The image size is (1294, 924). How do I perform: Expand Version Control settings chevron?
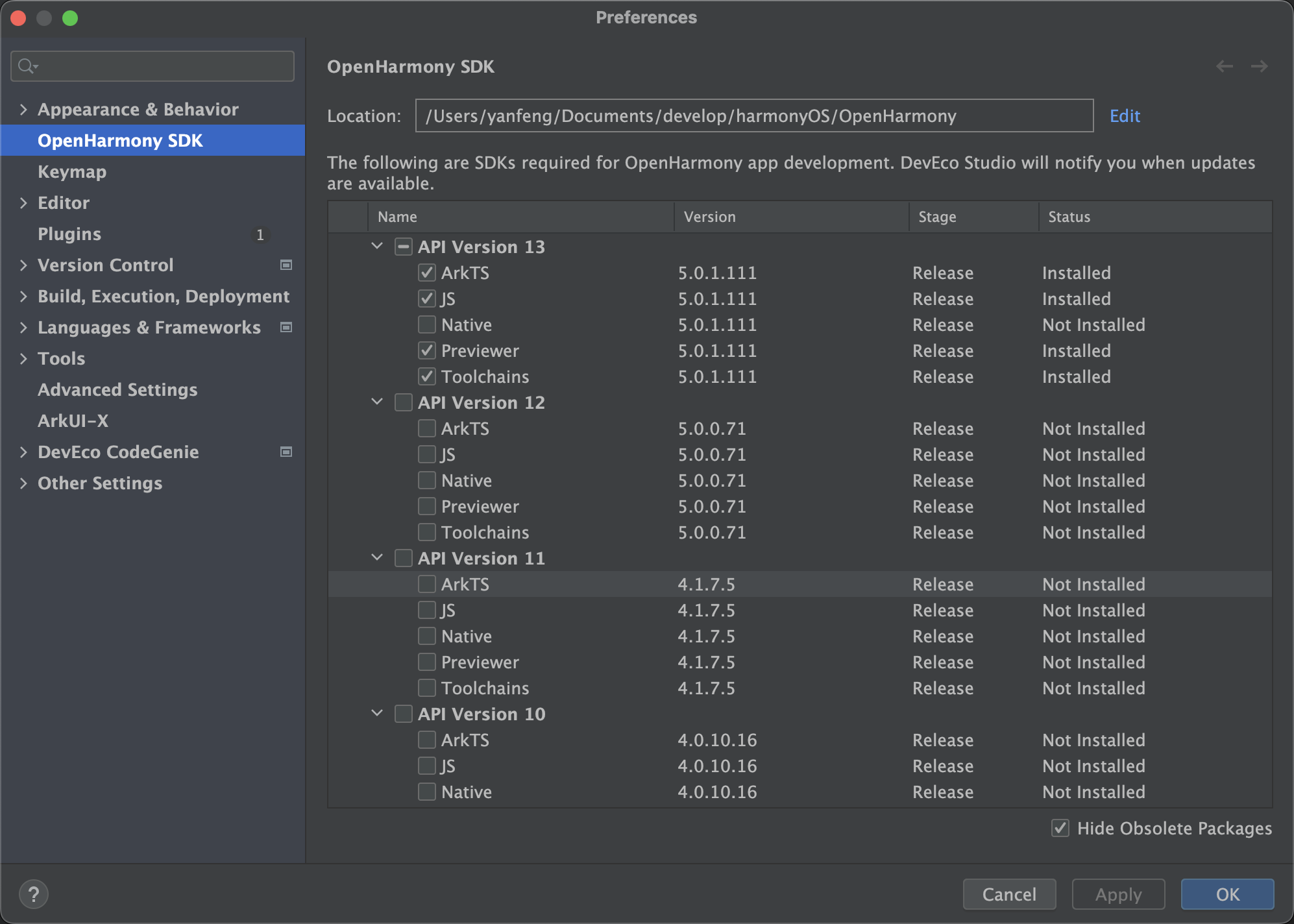(x=23, y=265)
